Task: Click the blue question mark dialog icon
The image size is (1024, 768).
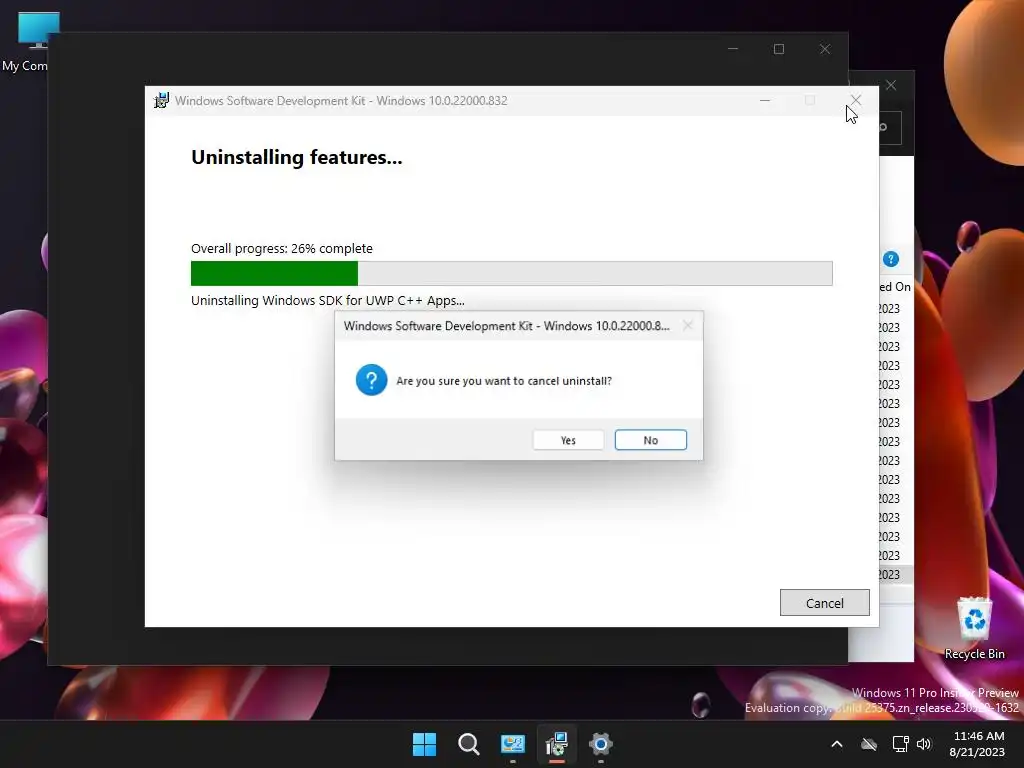Action: pos(371,380)
